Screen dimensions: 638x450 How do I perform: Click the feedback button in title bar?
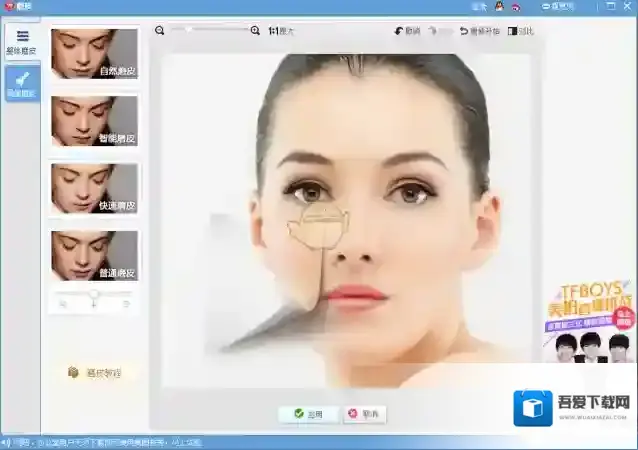click(558, 7)
